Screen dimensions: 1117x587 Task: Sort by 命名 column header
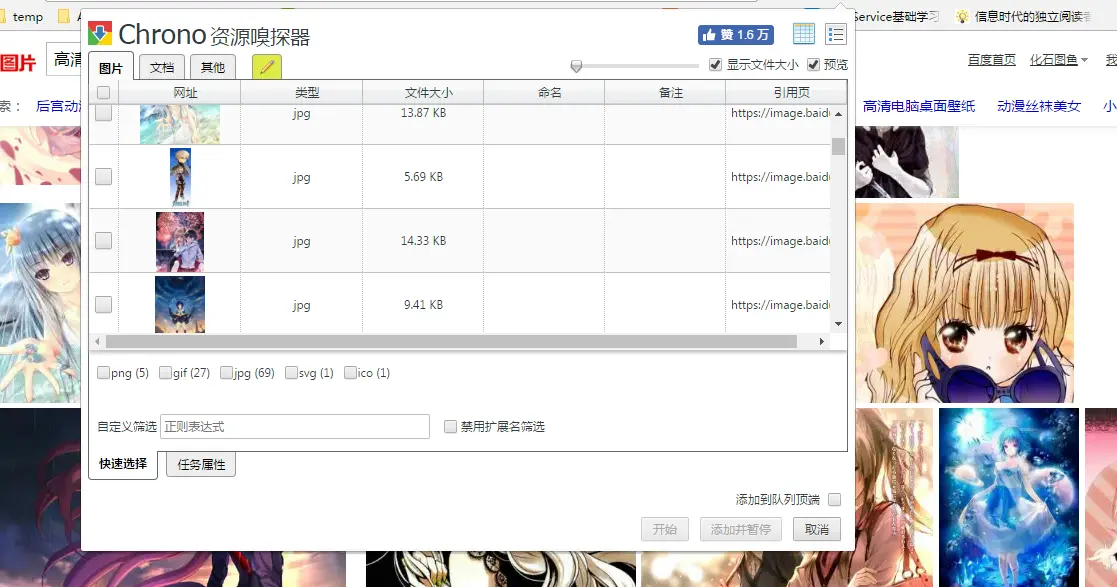pos(544,93)
